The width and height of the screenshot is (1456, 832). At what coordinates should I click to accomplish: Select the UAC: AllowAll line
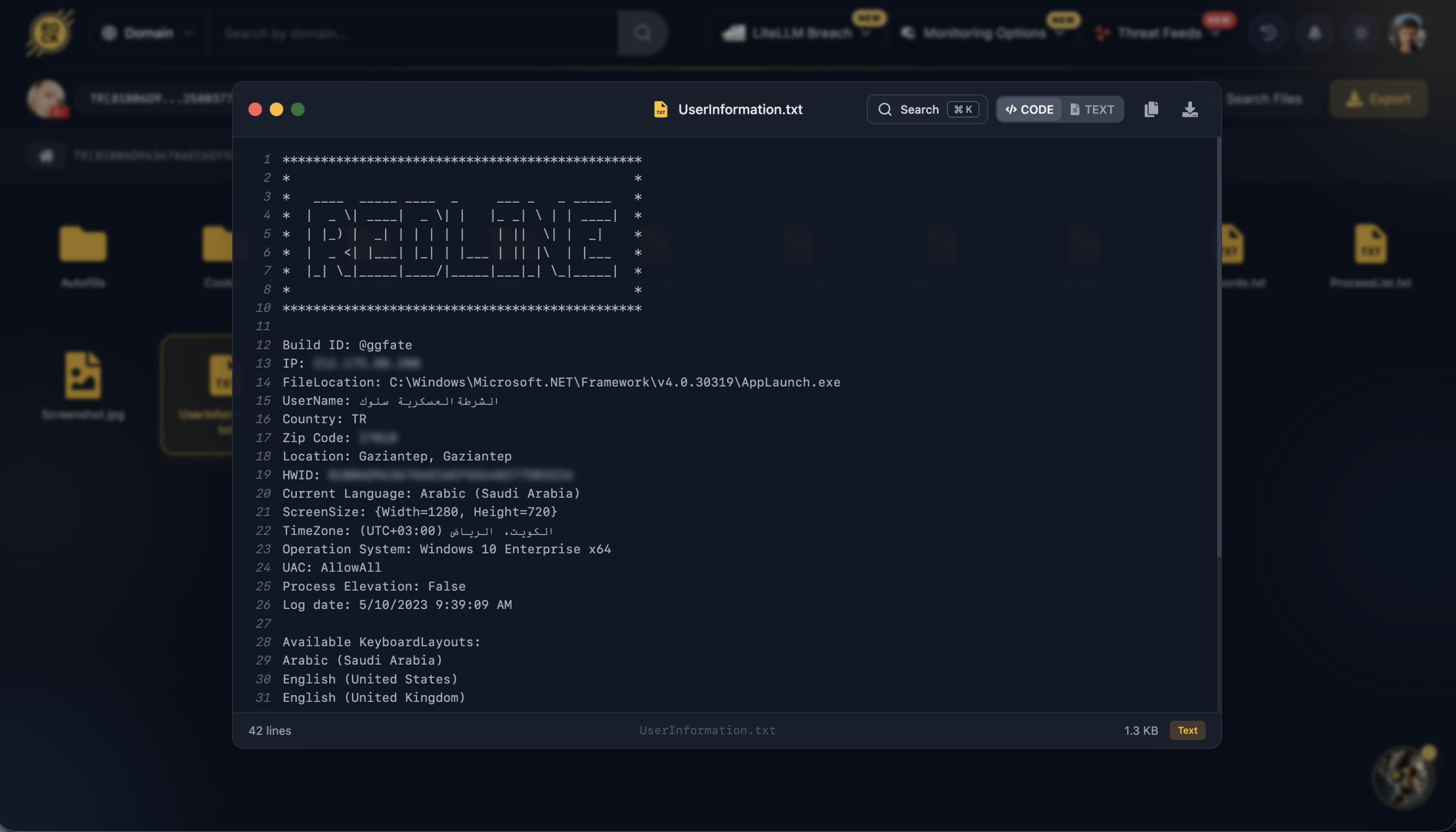tap(331, 567)
